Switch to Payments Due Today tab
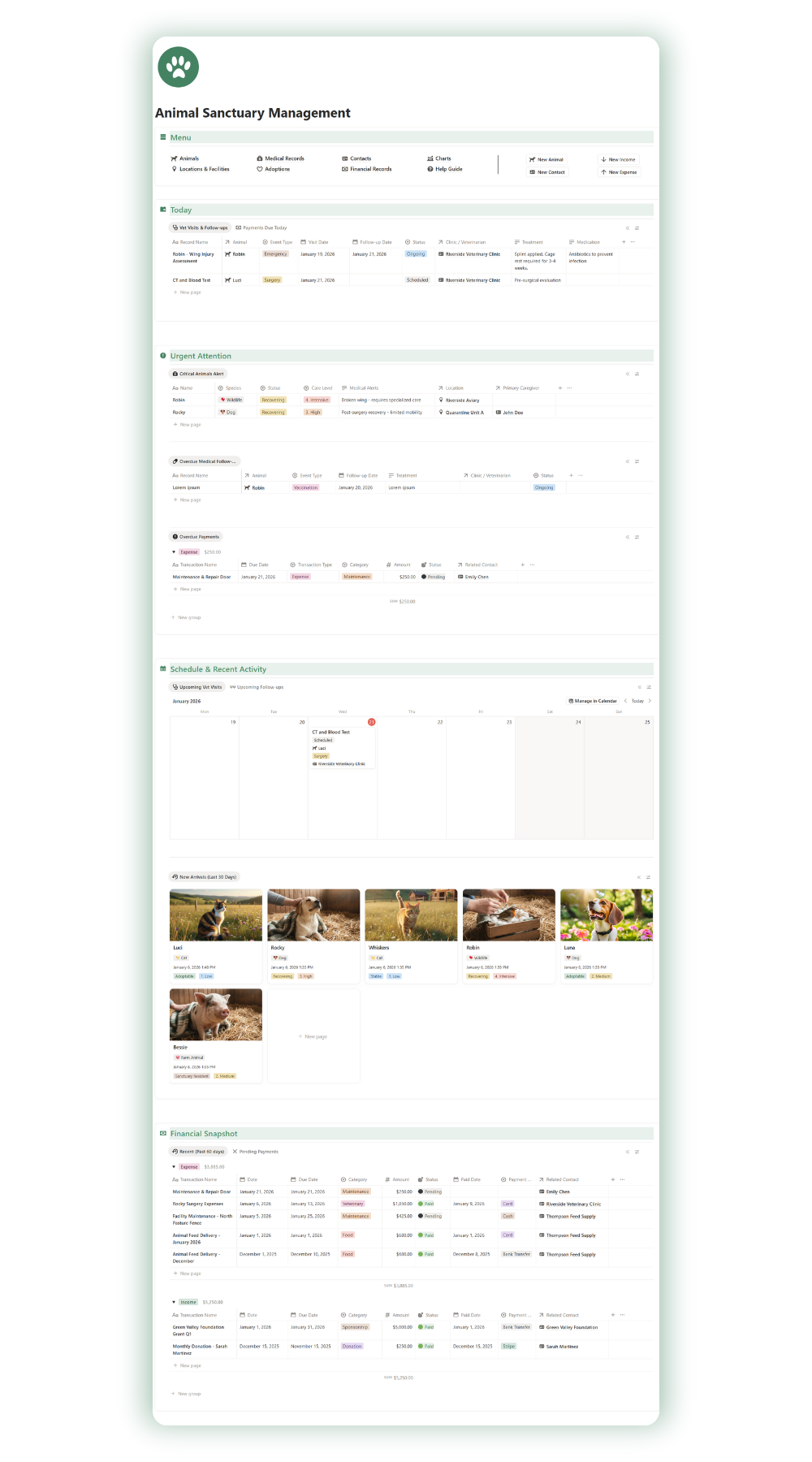The width and height of the screenshot is (812, 1462). pyautogui.click(x=261, y=227)
